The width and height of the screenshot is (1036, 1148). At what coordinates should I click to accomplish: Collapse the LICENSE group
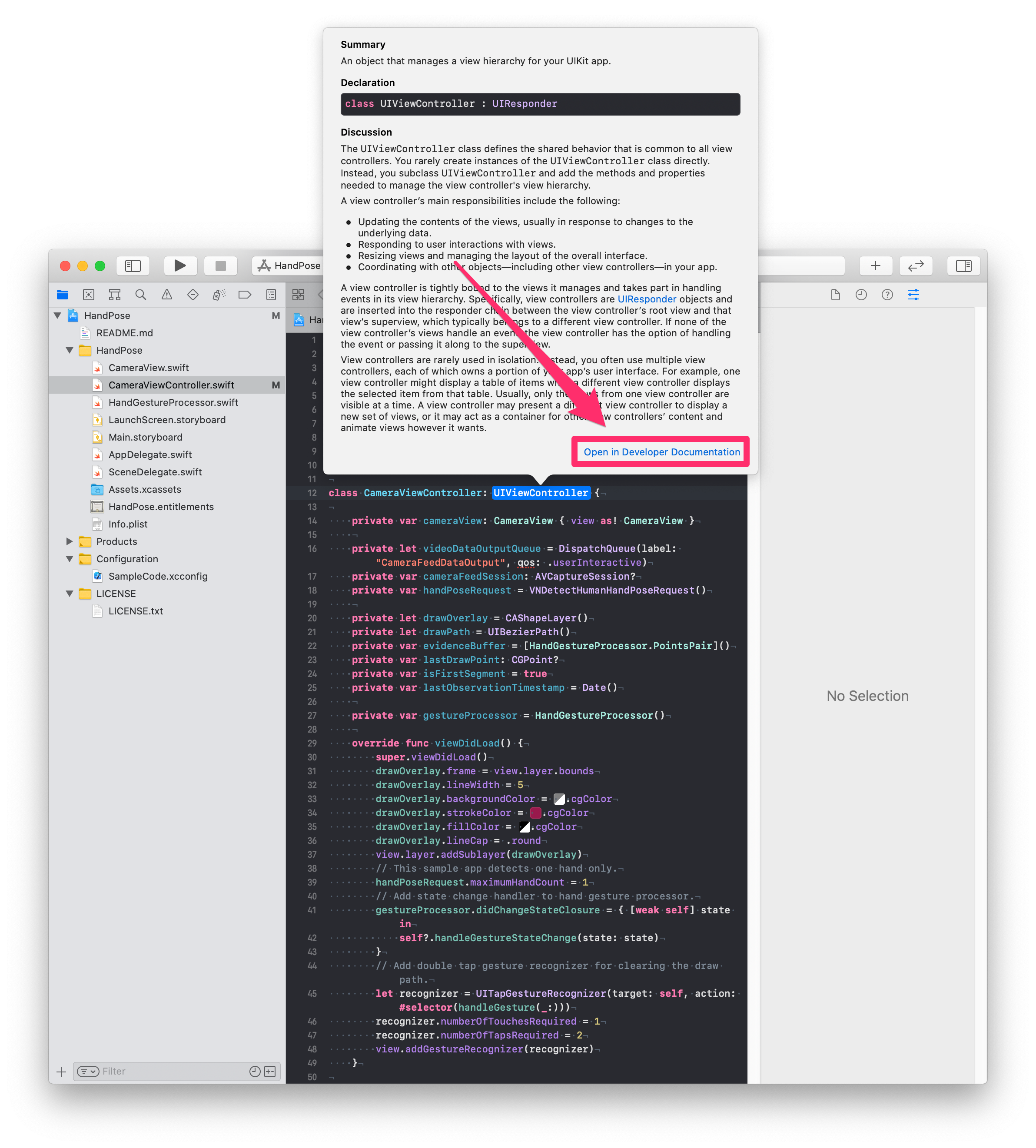tap(70, 594)
